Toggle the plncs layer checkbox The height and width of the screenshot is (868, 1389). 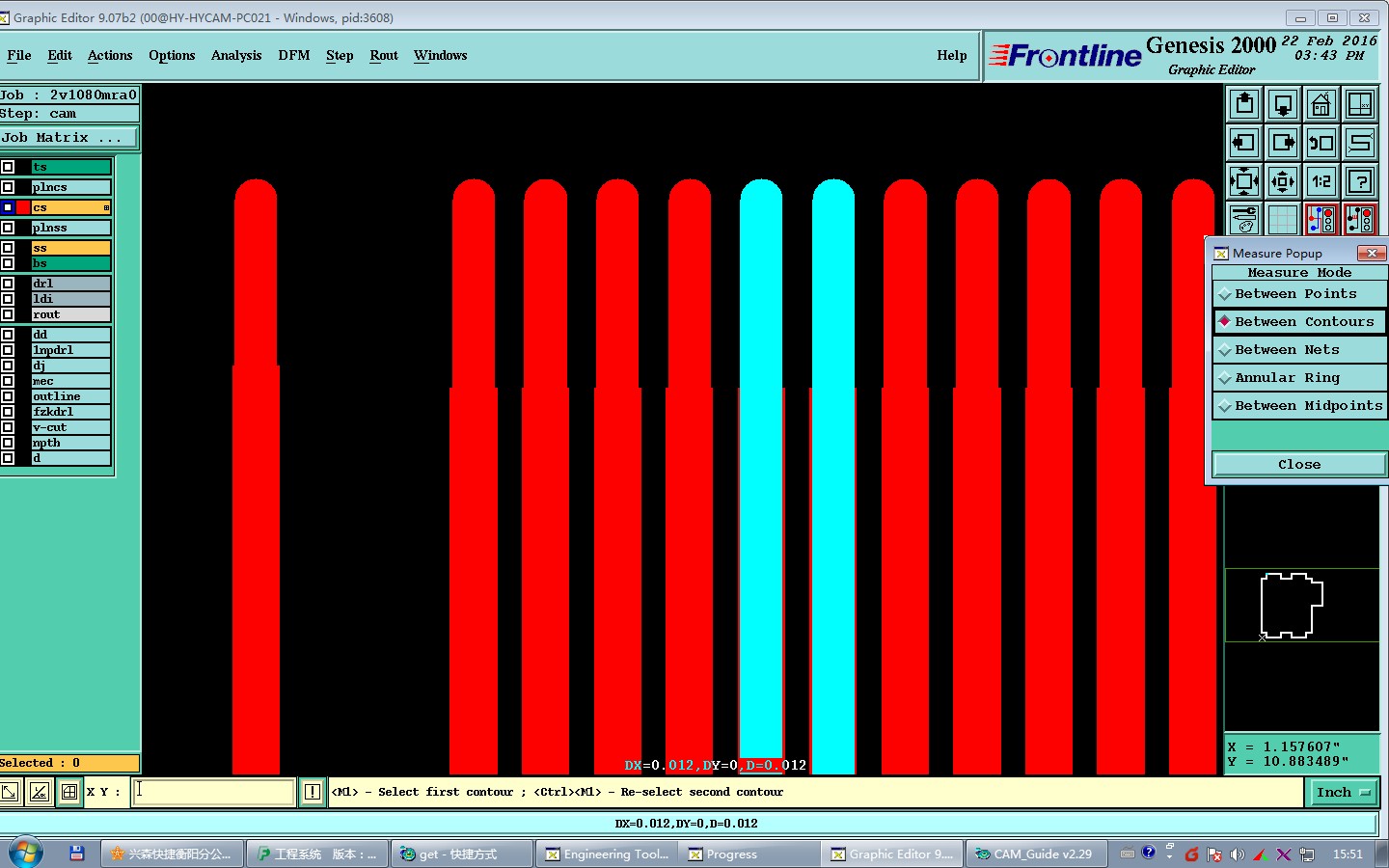point(8,187)
